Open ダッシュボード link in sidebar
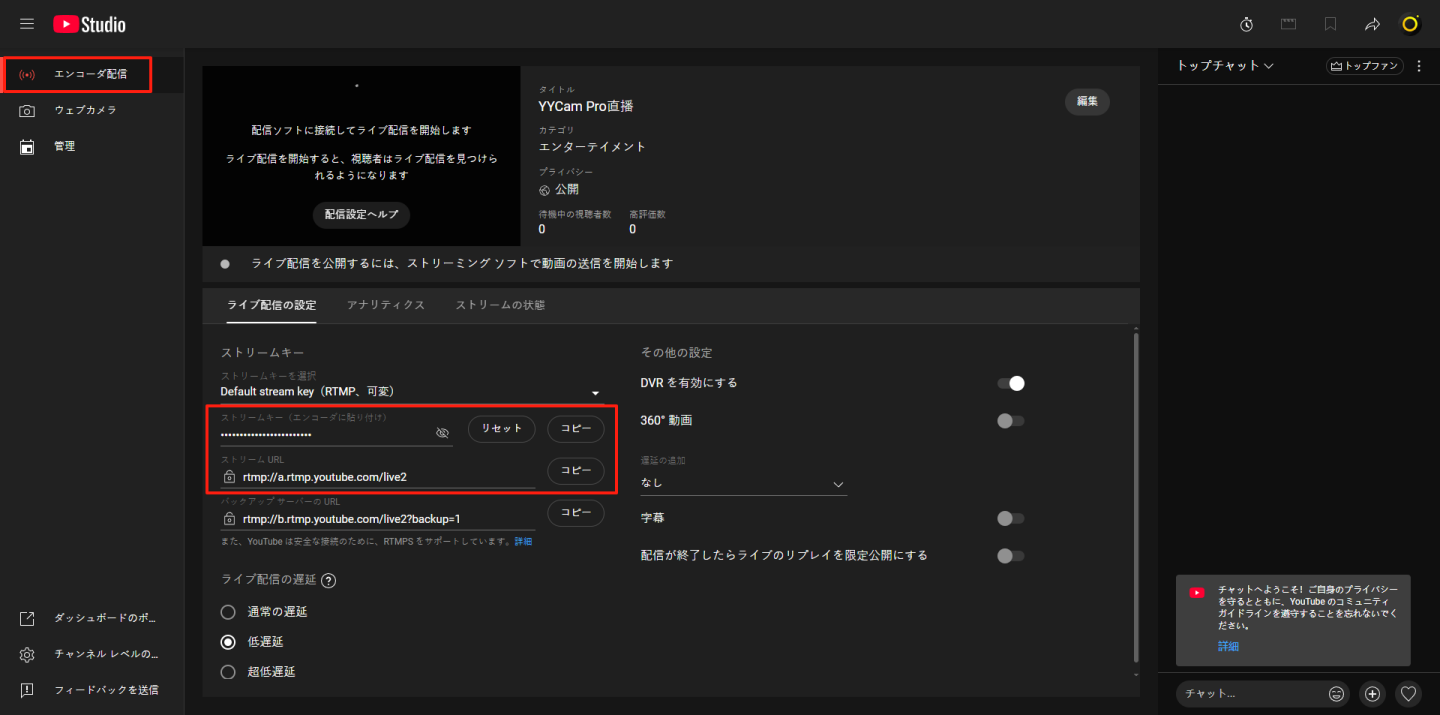 coord(92,618)
